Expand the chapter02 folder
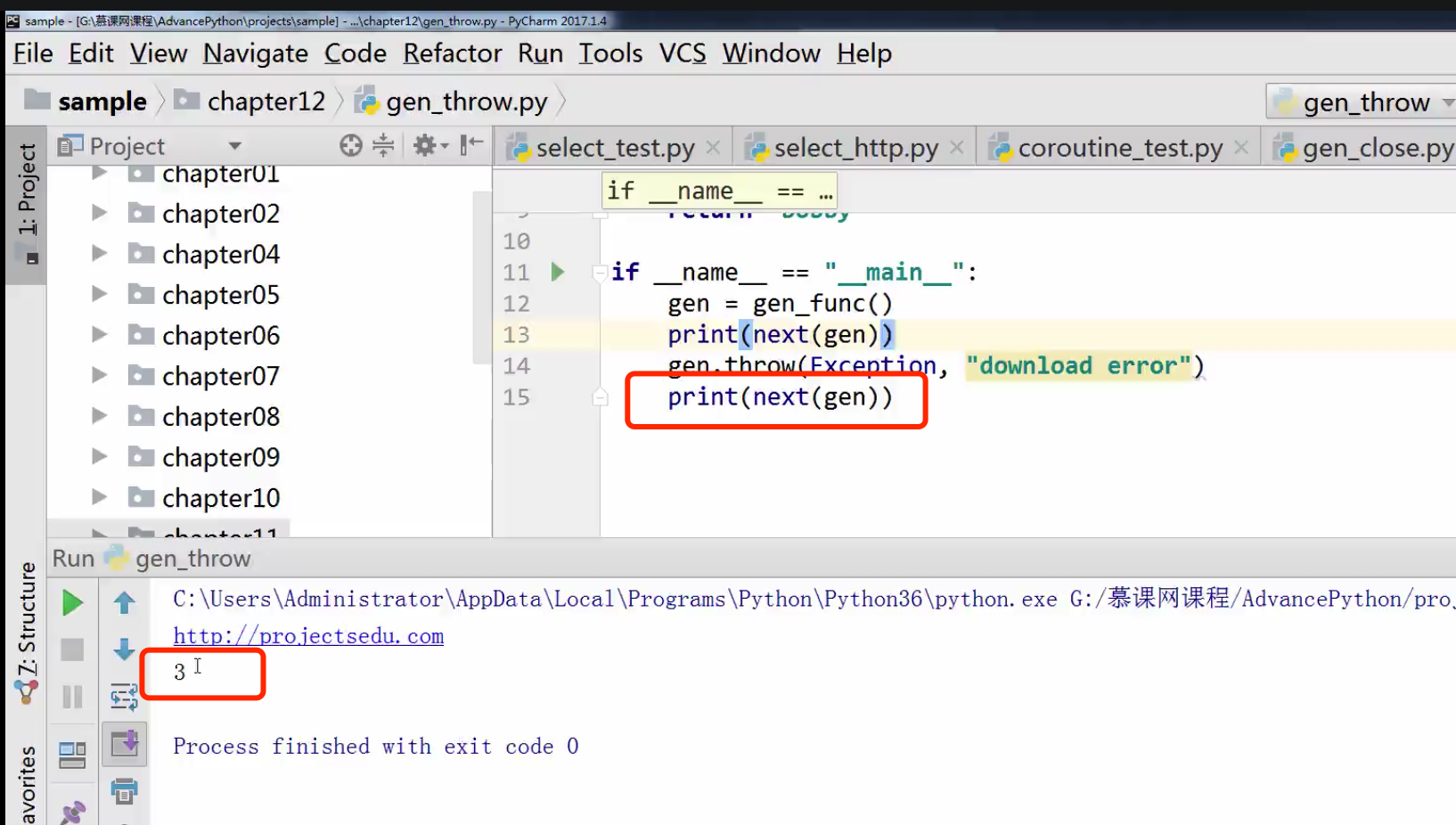The image size is (1456, 825). coord(99,213)
